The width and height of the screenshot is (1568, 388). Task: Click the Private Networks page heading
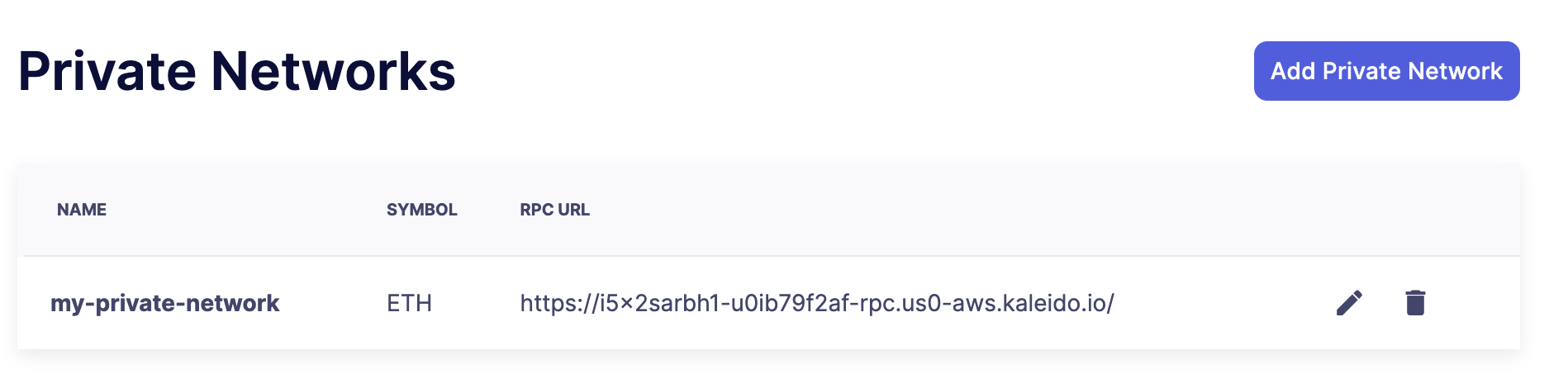236,71
